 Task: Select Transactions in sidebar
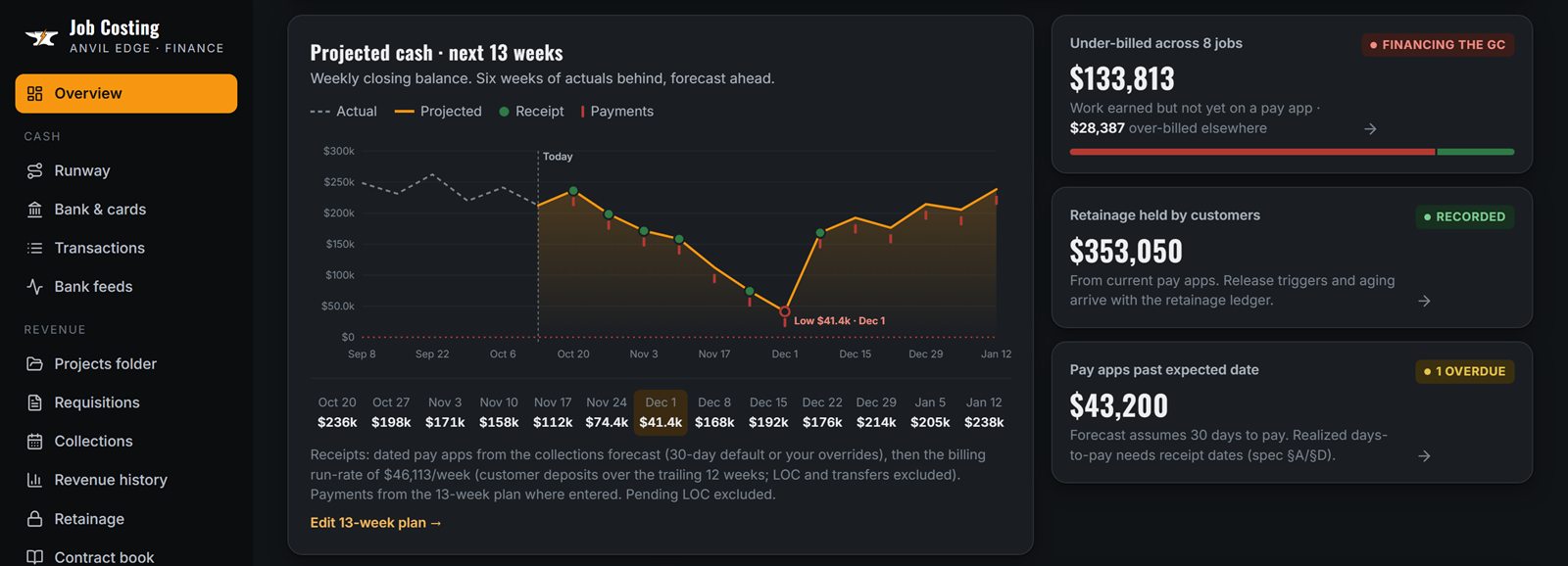pyautogui.click(x=126, y=248)
